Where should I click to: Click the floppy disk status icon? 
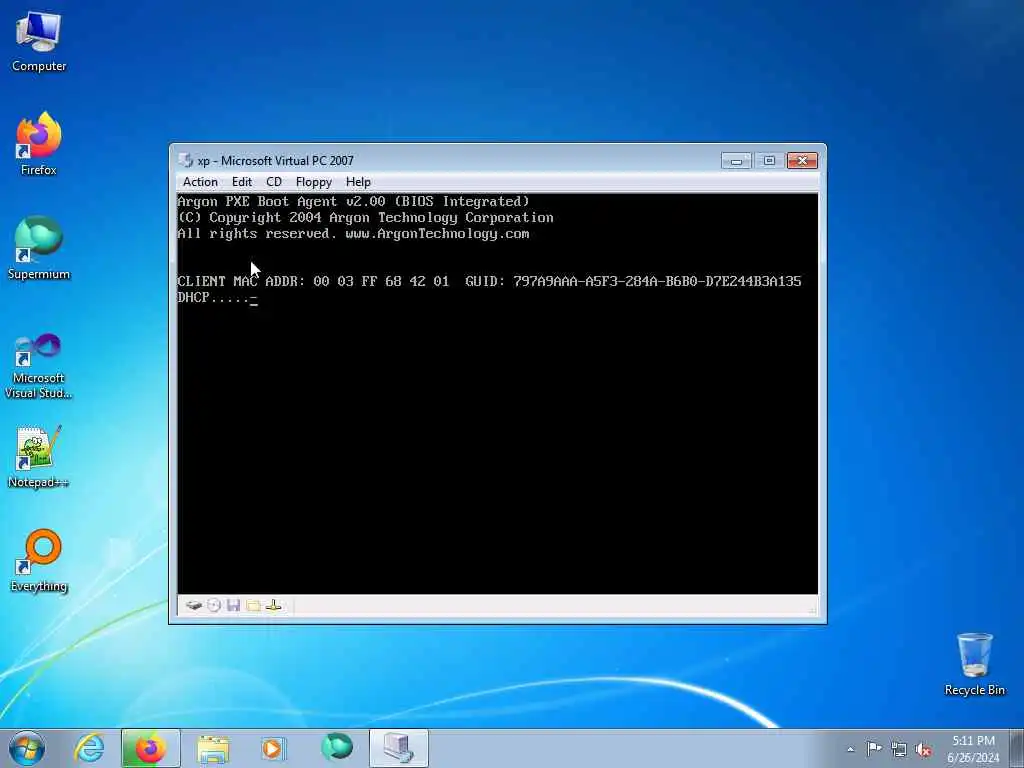point(233,605)
